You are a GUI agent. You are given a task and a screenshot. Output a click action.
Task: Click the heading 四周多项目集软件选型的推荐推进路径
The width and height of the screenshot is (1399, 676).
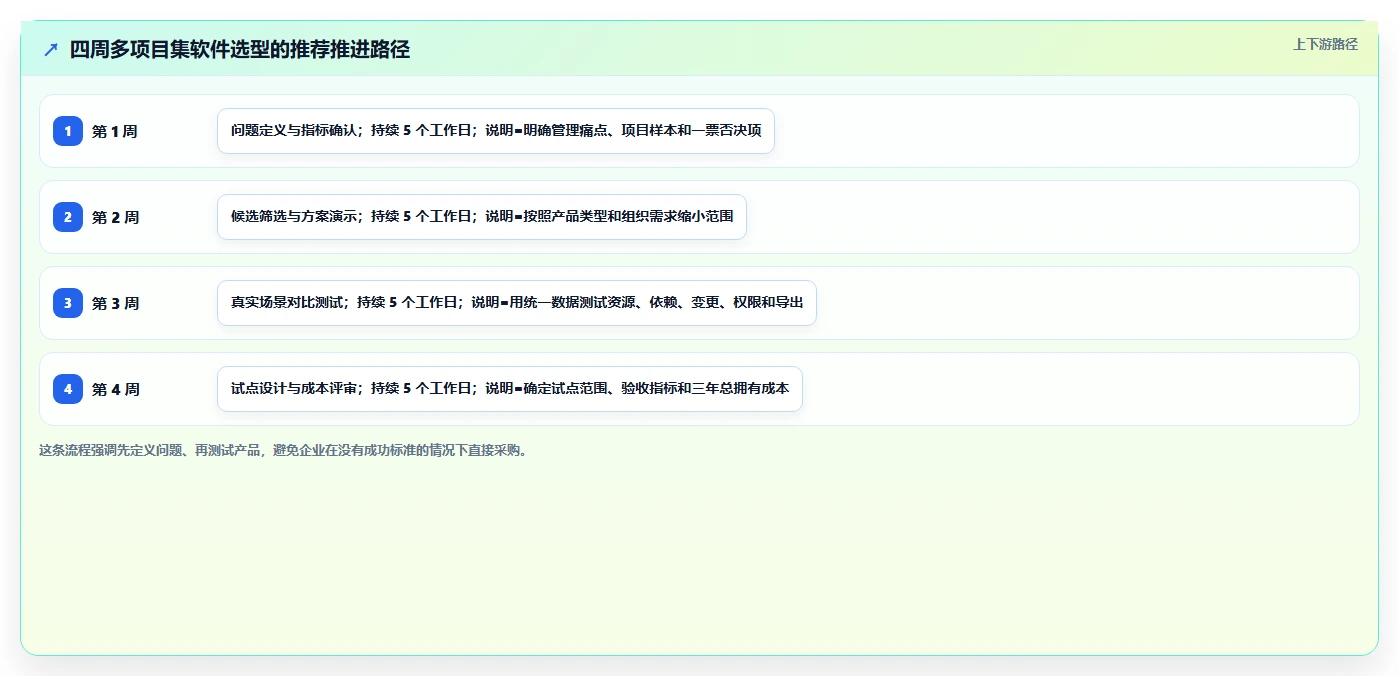pos(240,50)
